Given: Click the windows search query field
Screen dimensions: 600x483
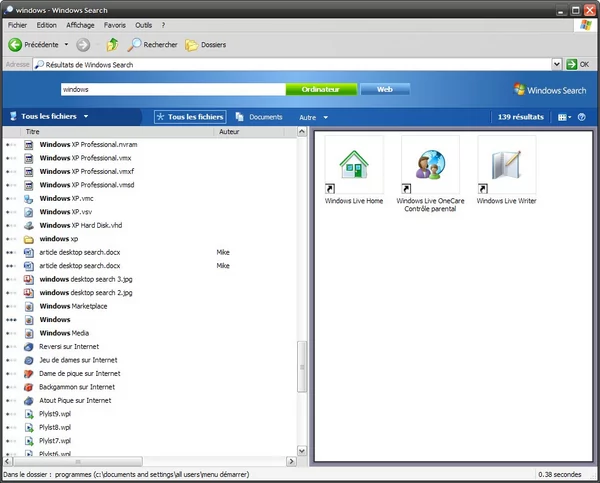Looking at the screenshot, I should tap(173, 89).
